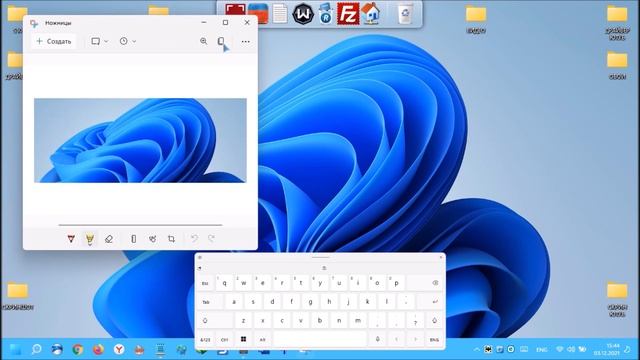Image resolution: width=640 pixels, height=360 pixels.
Task: Click the redo arrow in Snipping Tool
Action: [211, 238]
